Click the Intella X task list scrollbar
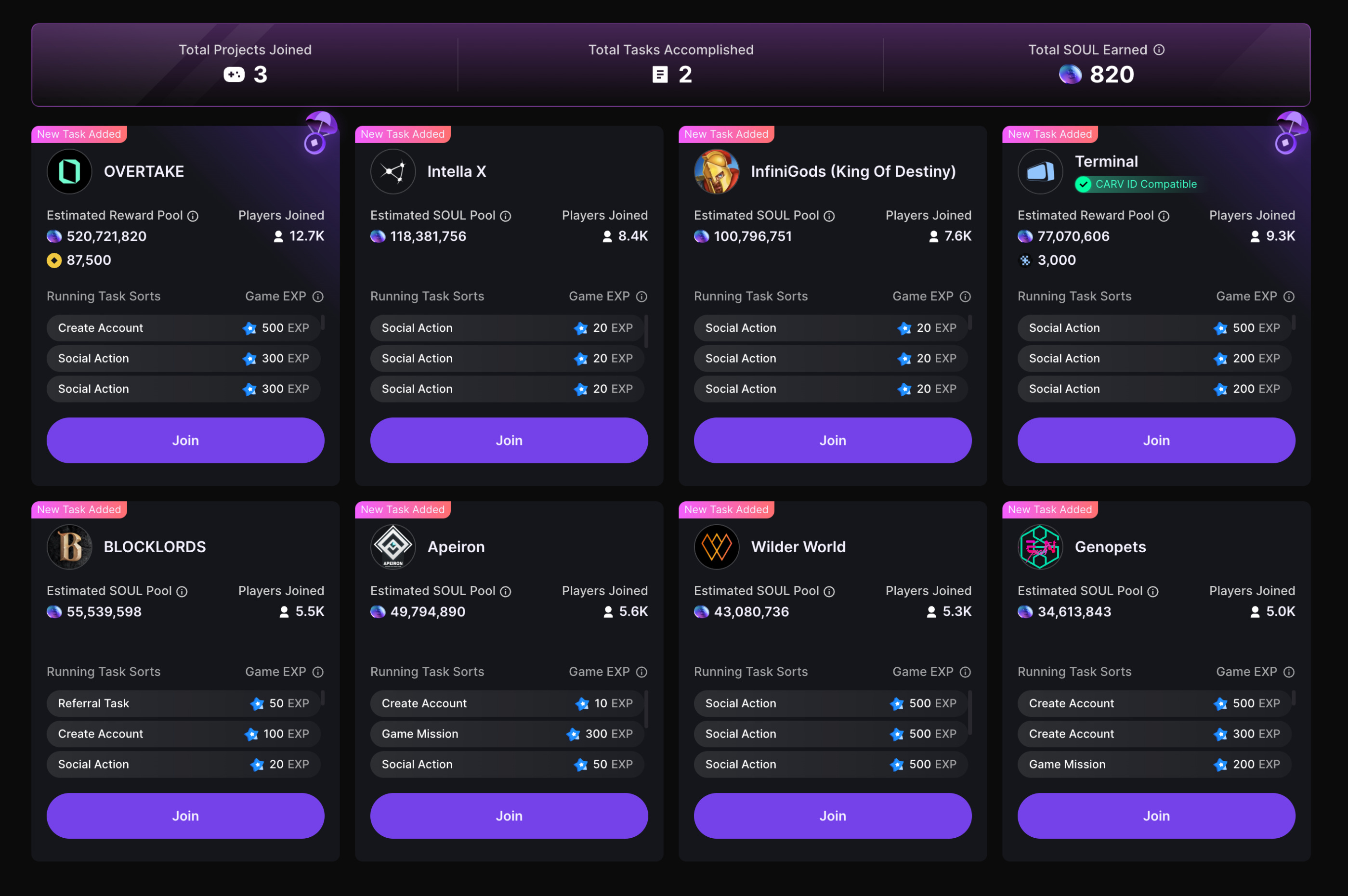Viewport: 1348px width, 896px height. (646, 331)
